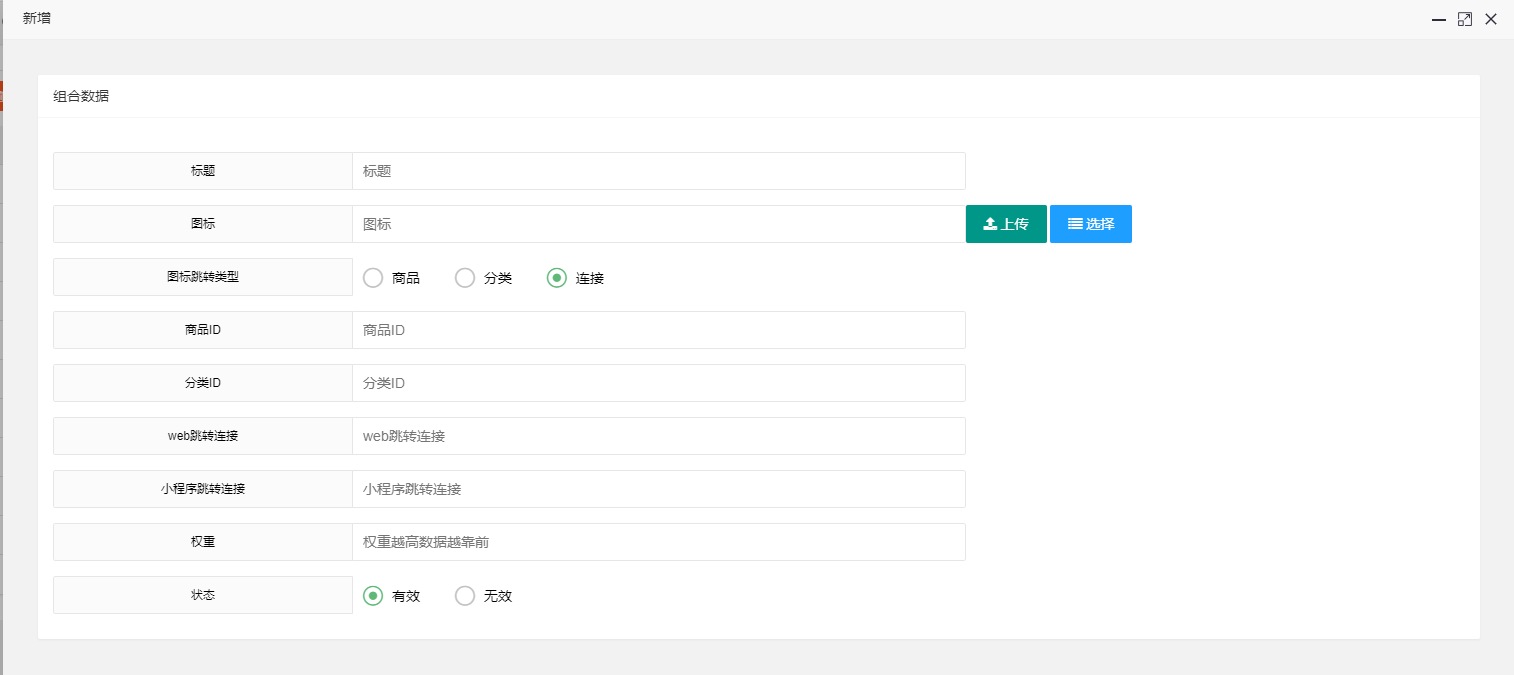1514x675 pixels.
Task: Click the 分类ID input field
Action: [658, 383]
